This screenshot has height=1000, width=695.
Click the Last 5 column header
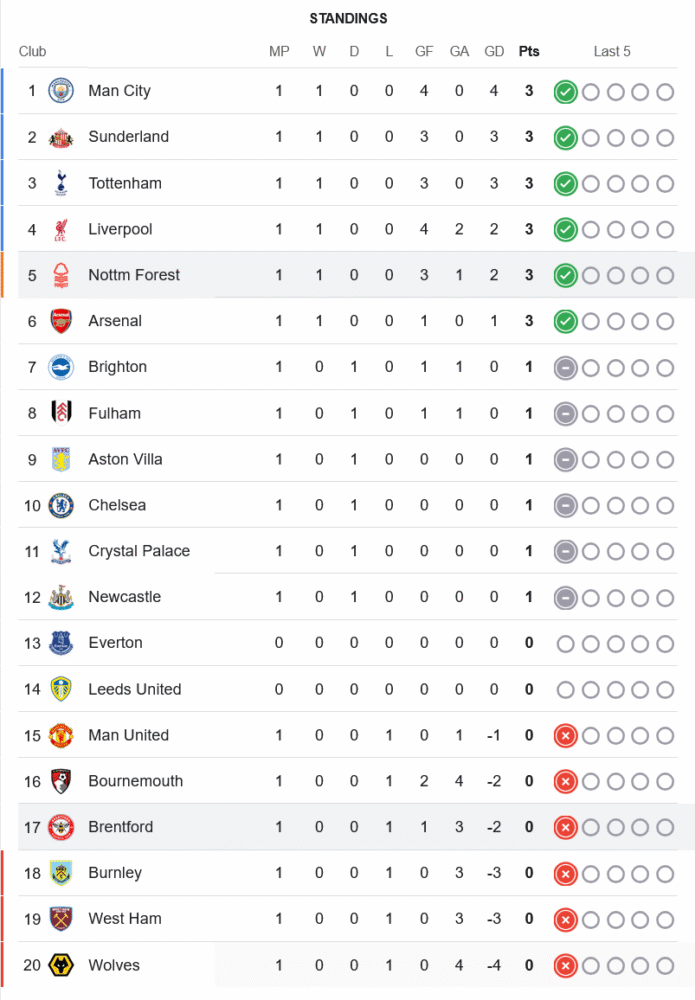(x=612, y=52)
